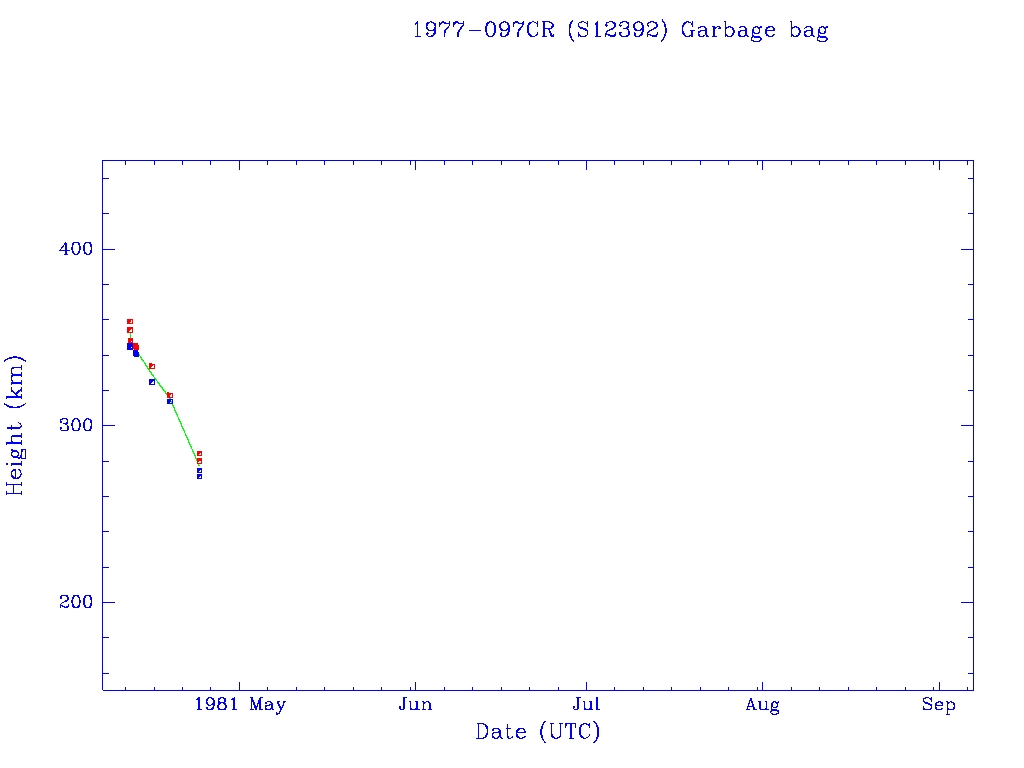Click the "1981 May" date label
The image size is (1024, 768).
(240, 705)
